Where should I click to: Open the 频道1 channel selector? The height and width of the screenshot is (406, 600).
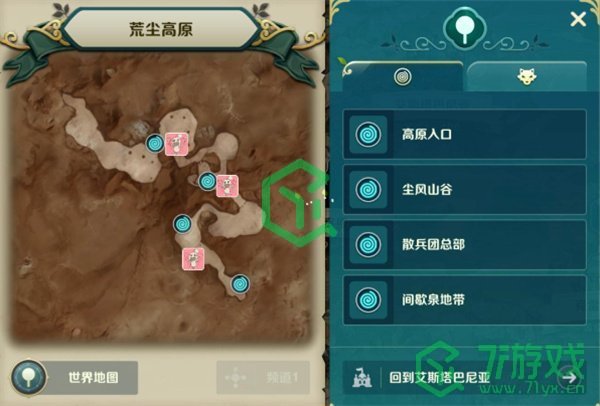point(263,377)
